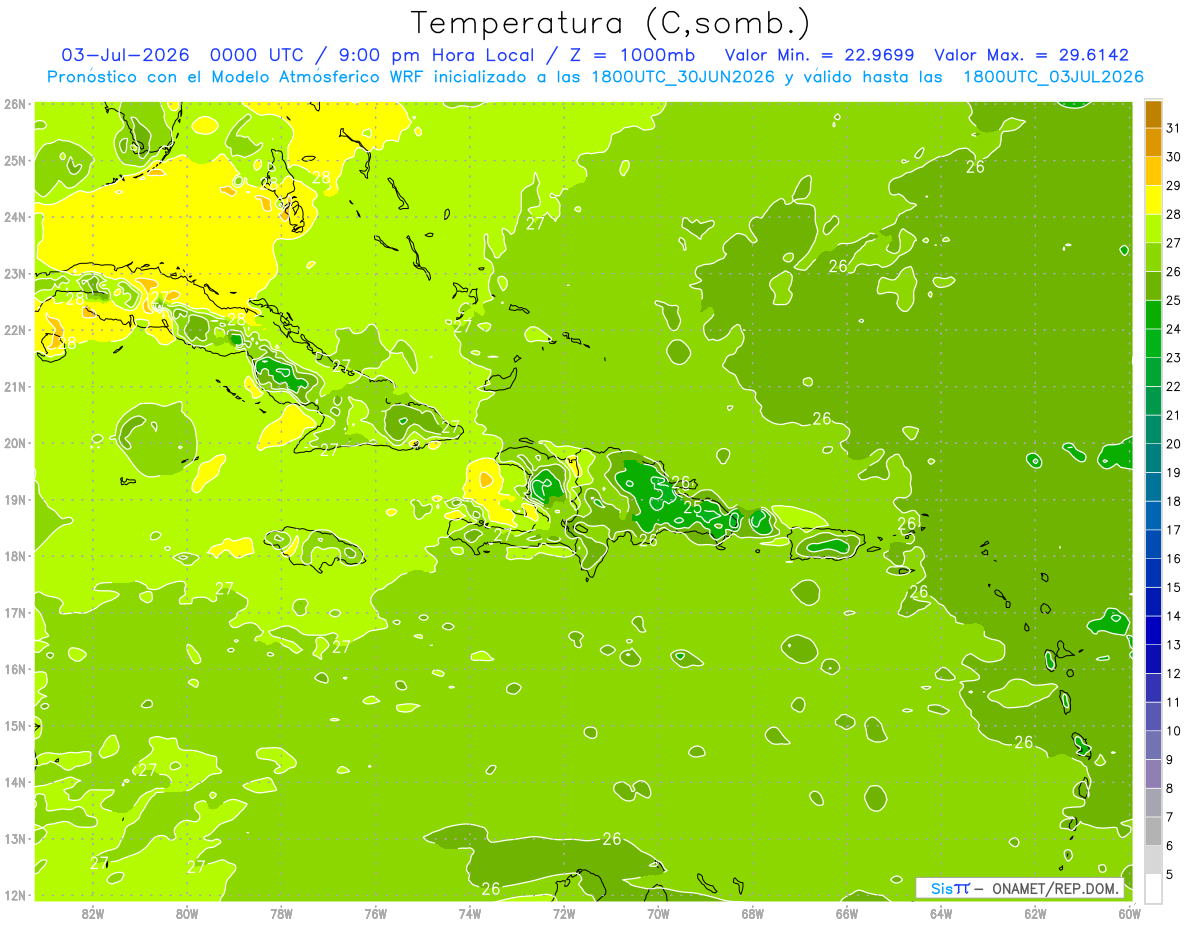
Task: Click the color scale label 20
Action: coord(1174,444)
